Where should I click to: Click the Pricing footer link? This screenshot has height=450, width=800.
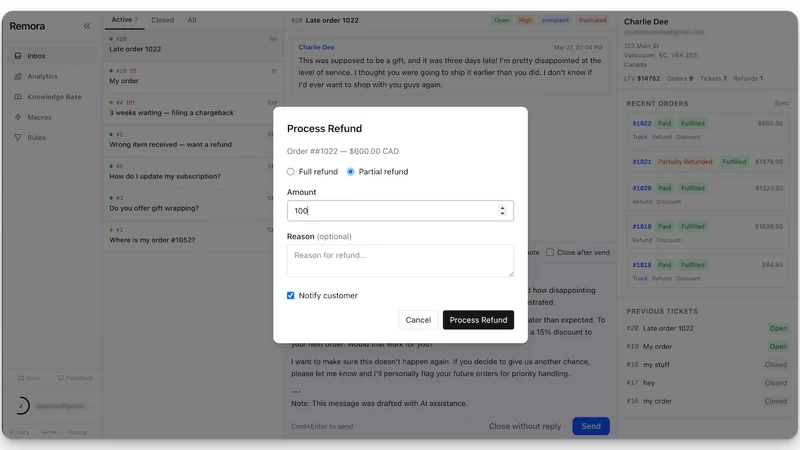click(77, 432)
